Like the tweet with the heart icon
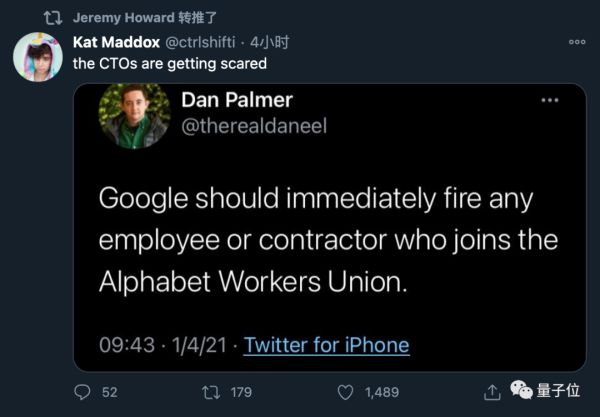Viewport: 600px width, 417px height. (344, 391)
